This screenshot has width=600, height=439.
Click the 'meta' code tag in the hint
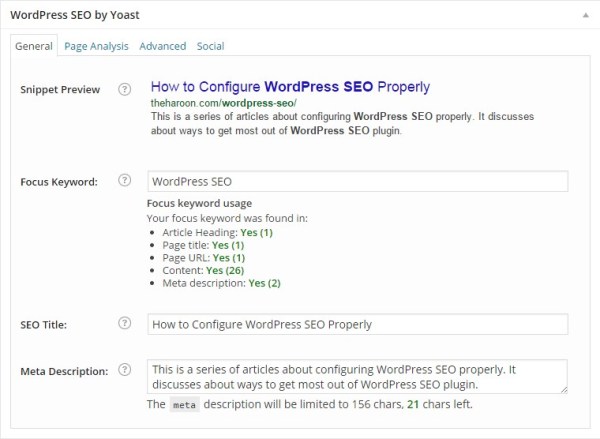(184, 405)
